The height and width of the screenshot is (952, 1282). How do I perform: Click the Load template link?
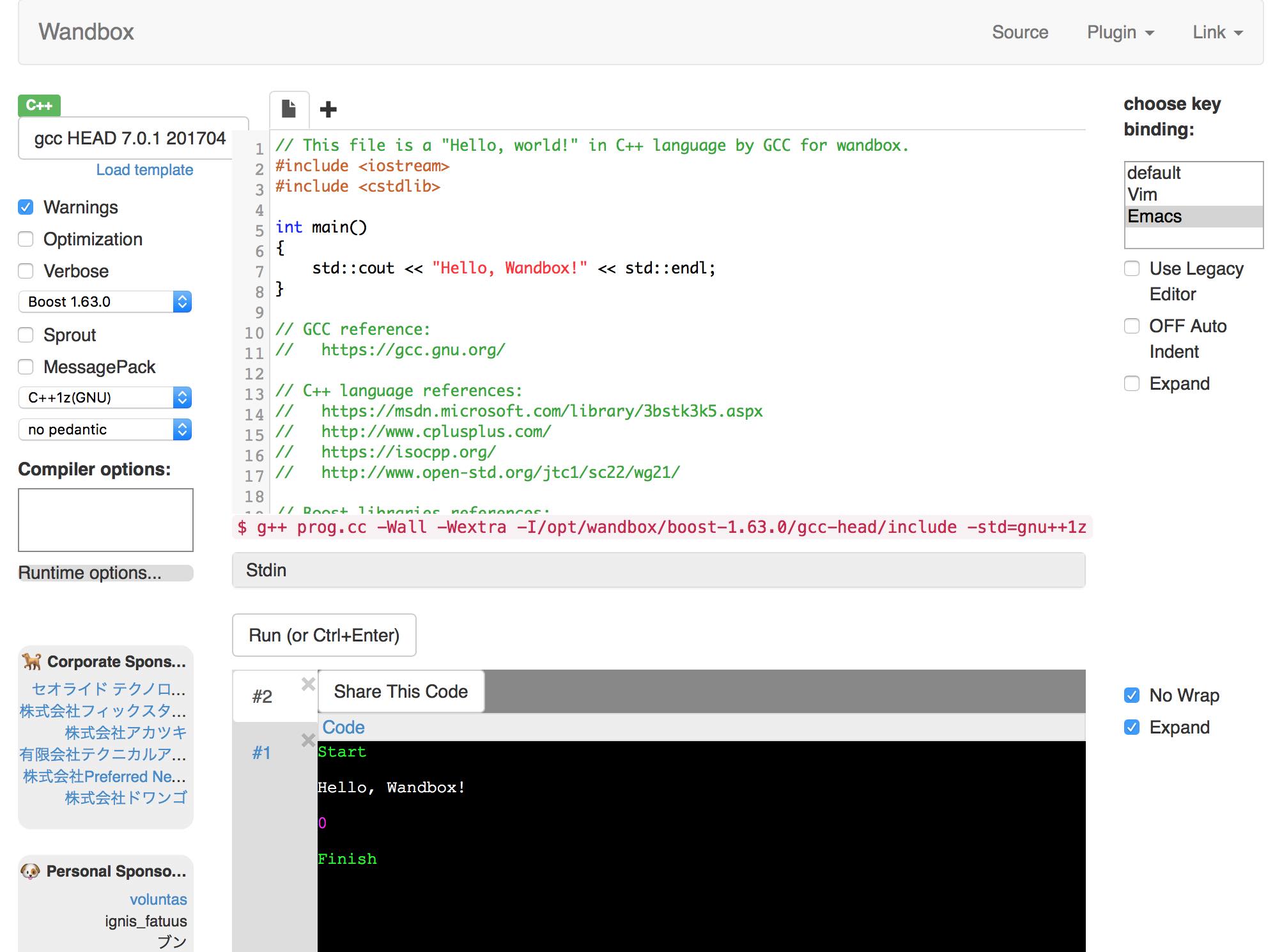[x=144, y=169]
